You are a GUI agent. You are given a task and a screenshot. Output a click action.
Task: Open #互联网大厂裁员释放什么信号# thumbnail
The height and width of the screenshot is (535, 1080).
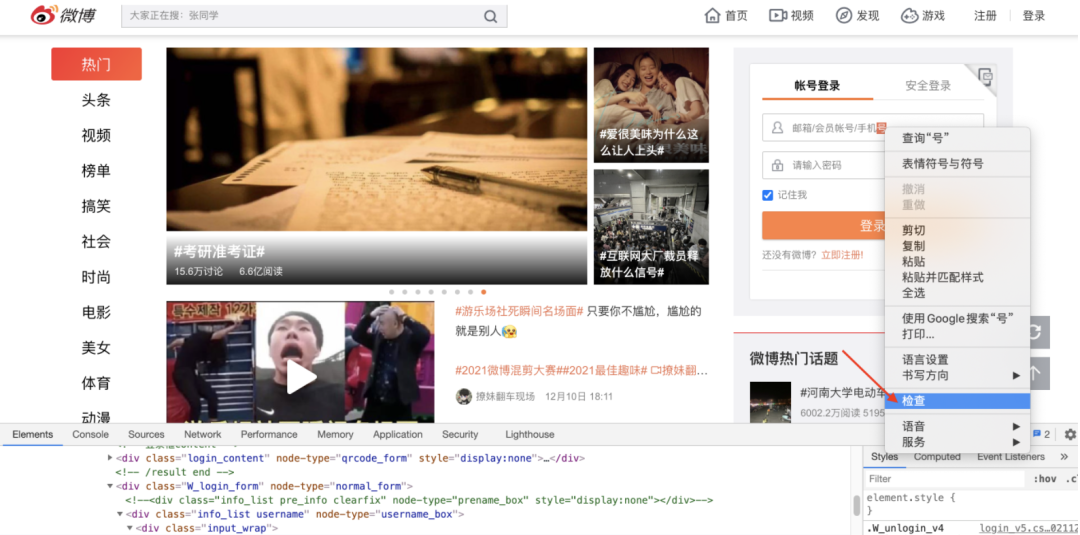point(651,227)
